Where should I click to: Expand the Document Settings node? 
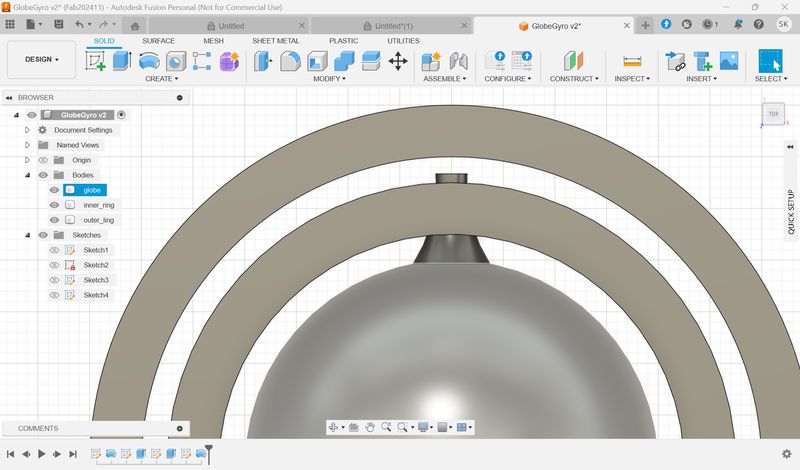(27, 130)
